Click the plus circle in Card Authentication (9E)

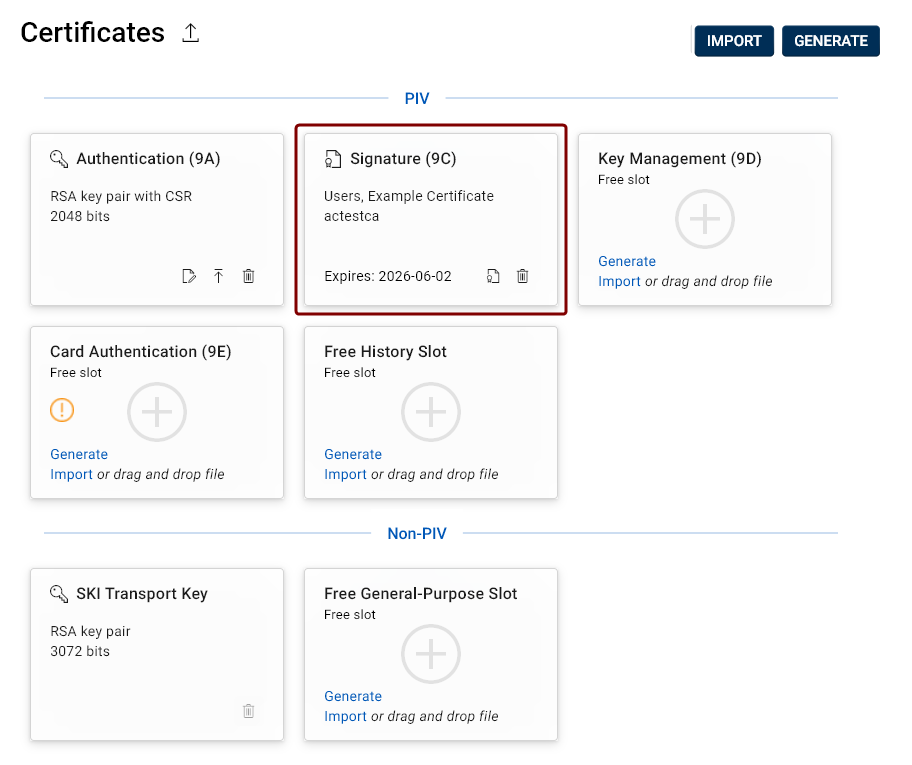click(157, 411)
